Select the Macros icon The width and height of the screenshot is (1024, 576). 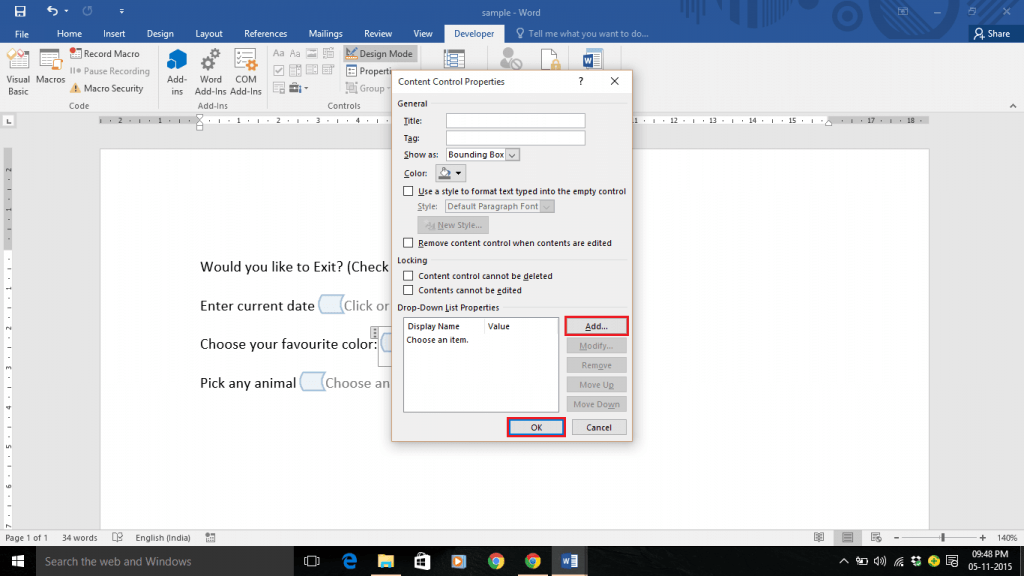click(x=50, y=64)
